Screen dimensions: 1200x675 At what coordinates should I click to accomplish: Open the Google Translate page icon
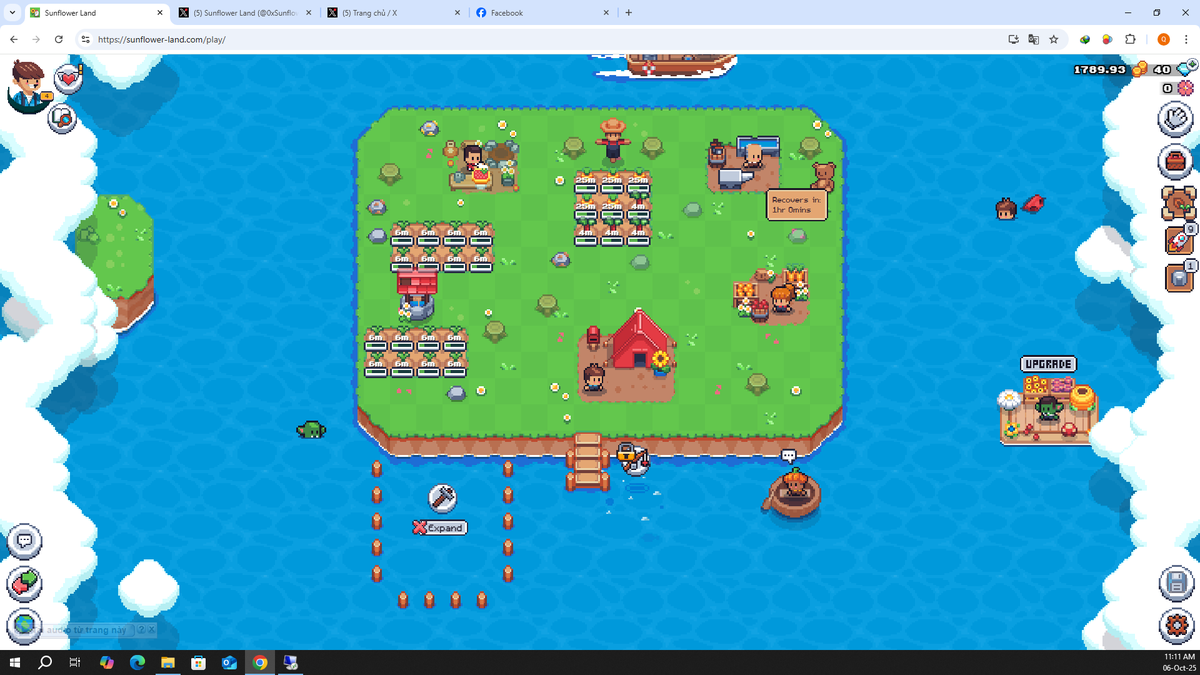1034,39
